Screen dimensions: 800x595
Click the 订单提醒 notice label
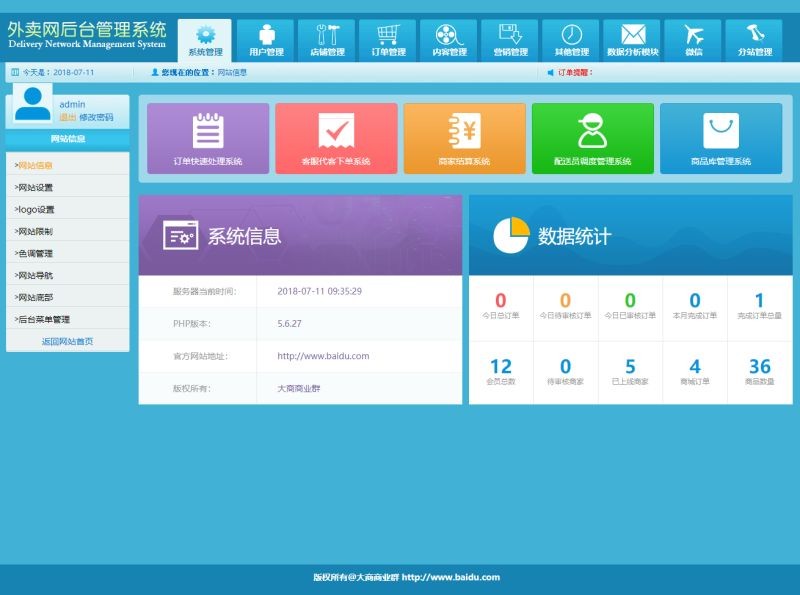click(575, 72)
